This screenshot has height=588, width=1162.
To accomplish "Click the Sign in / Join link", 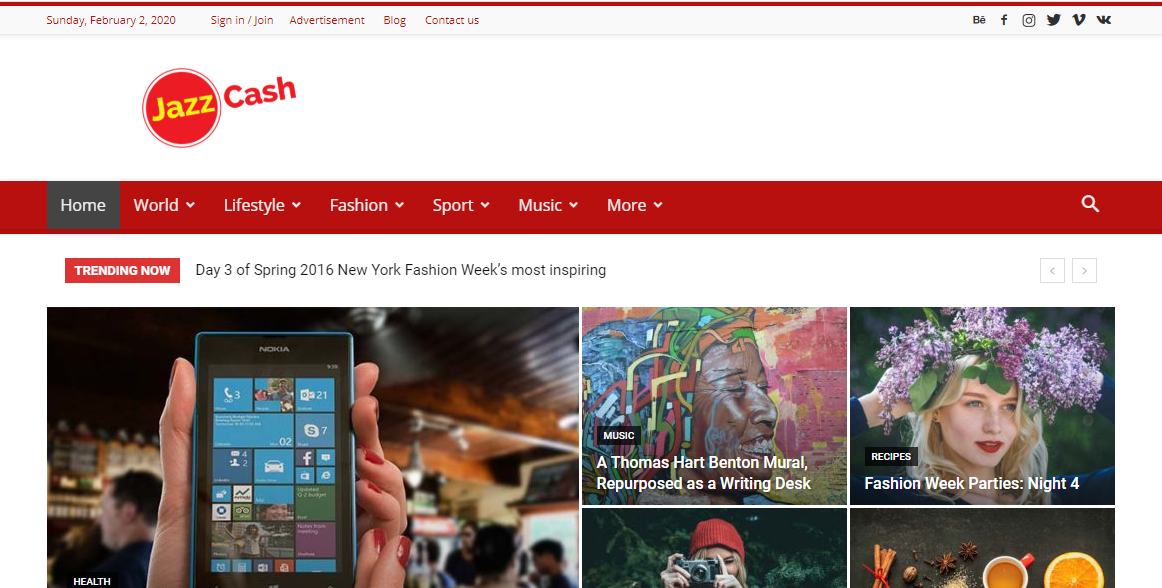I will [x=241, y=20].
